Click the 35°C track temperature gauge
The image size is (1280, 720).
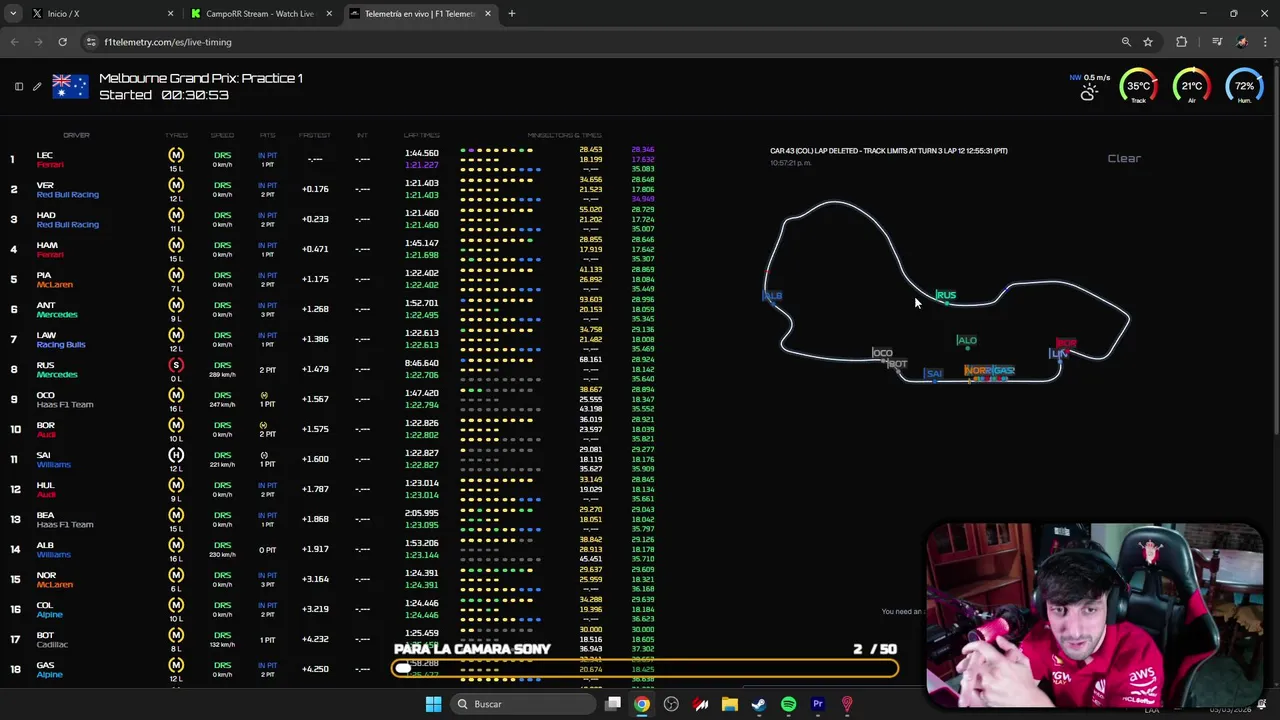tap(1138, 86)
